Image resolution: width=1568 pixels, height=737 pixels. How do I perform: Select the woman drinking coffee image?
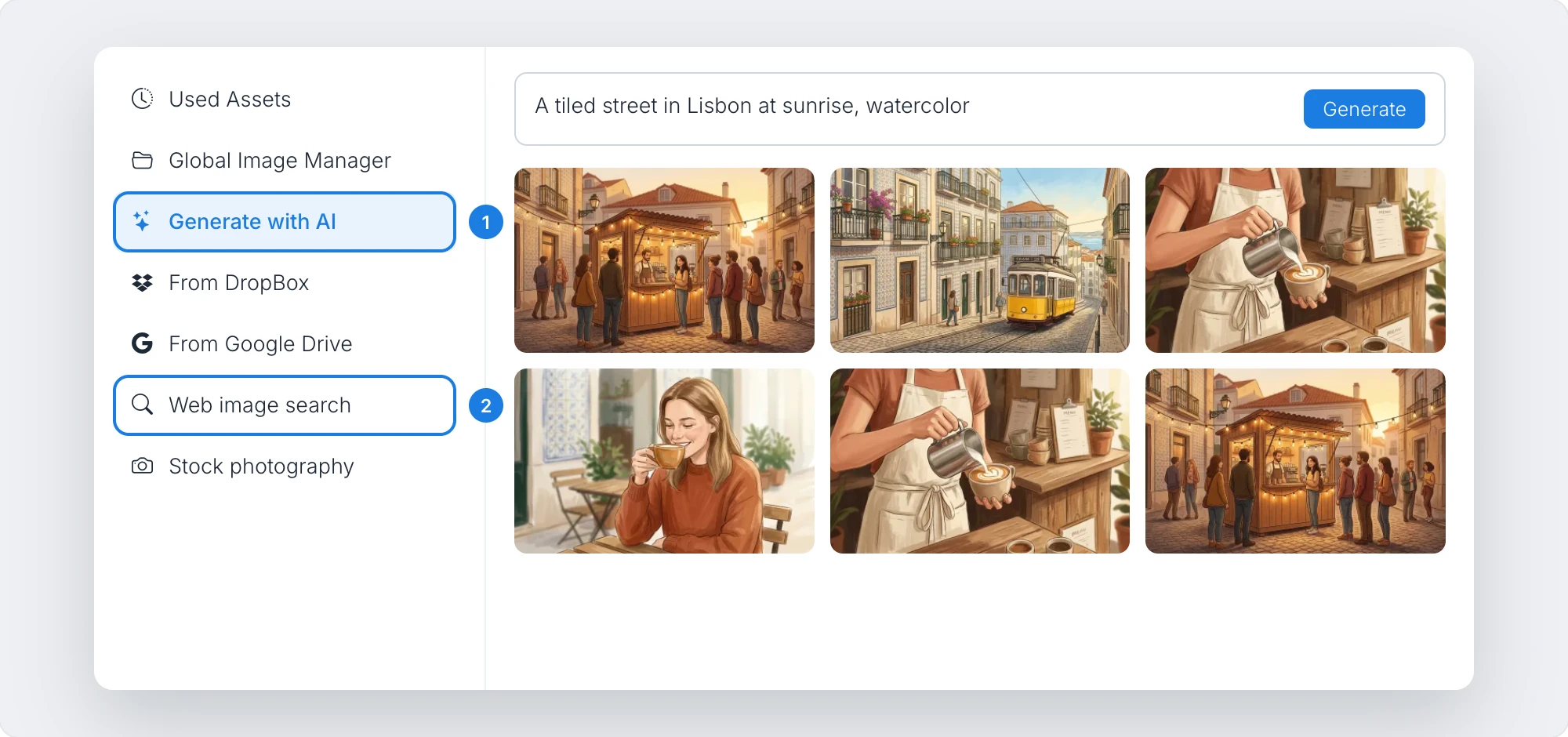664,461
